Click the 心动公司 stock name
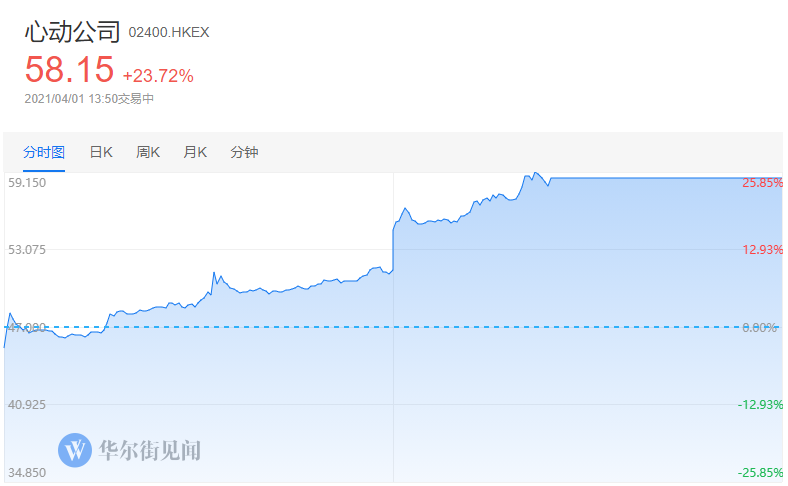Viewport: 788px width, 486px height. pos(72,32)
